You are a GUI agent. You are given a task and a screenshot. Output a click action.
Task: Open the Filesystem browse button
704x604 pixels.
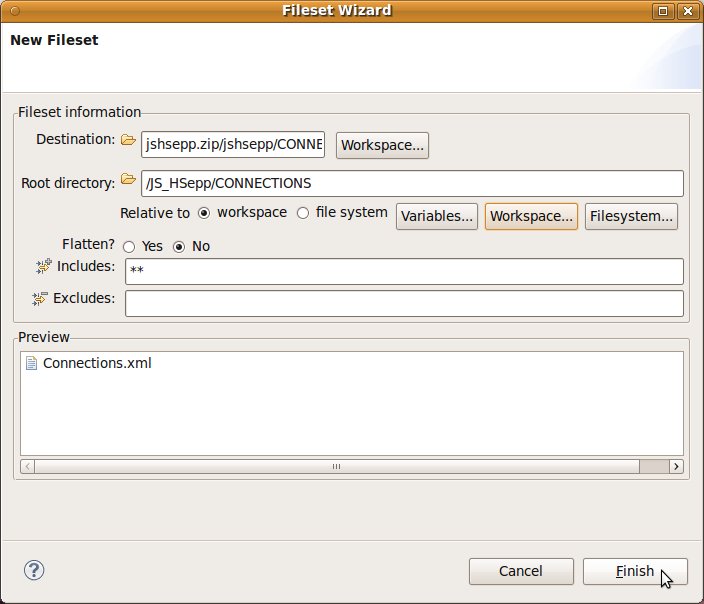pyautogui.click(x=632, y=216)
